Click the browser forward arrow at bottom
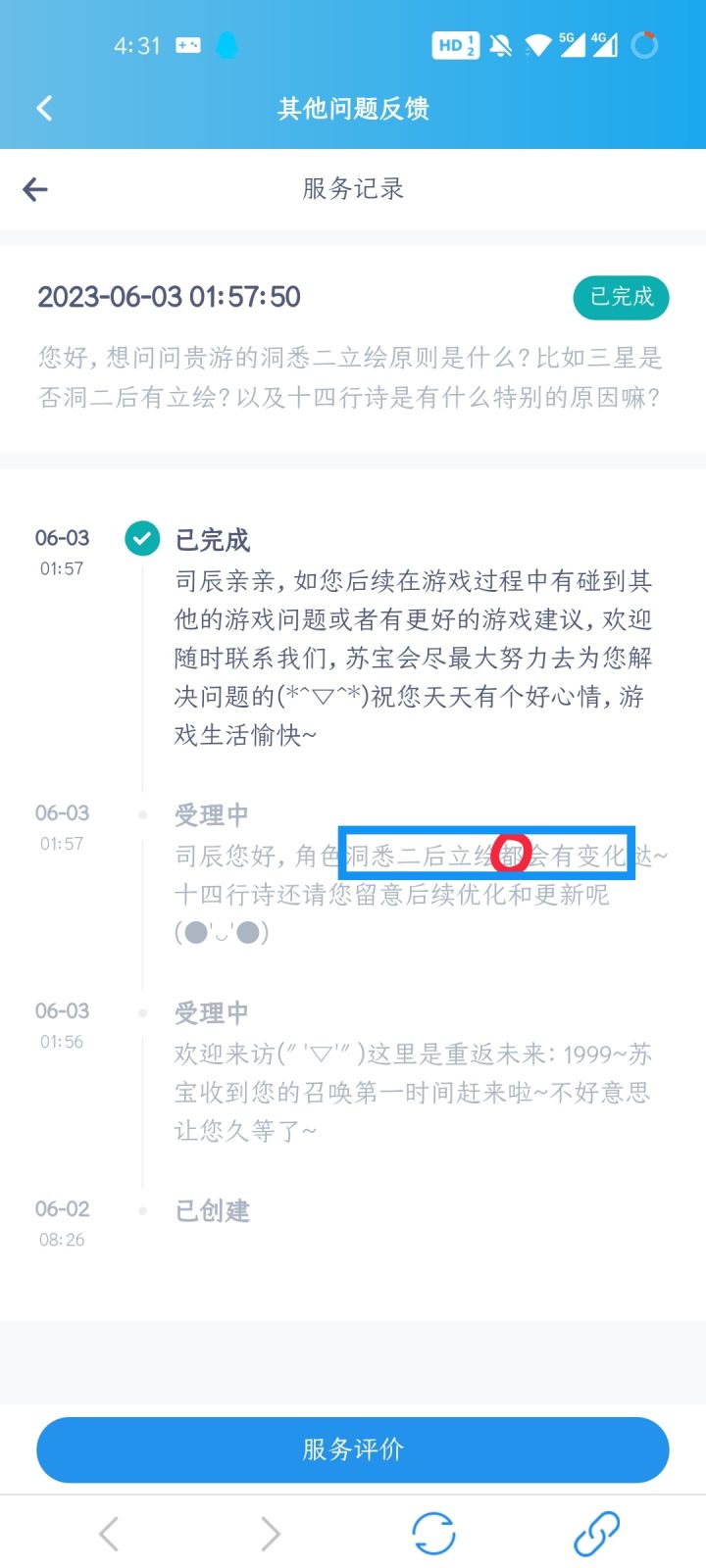Image resolution: width=706 pixels, height=1568 pixels. coord(271,1534)
